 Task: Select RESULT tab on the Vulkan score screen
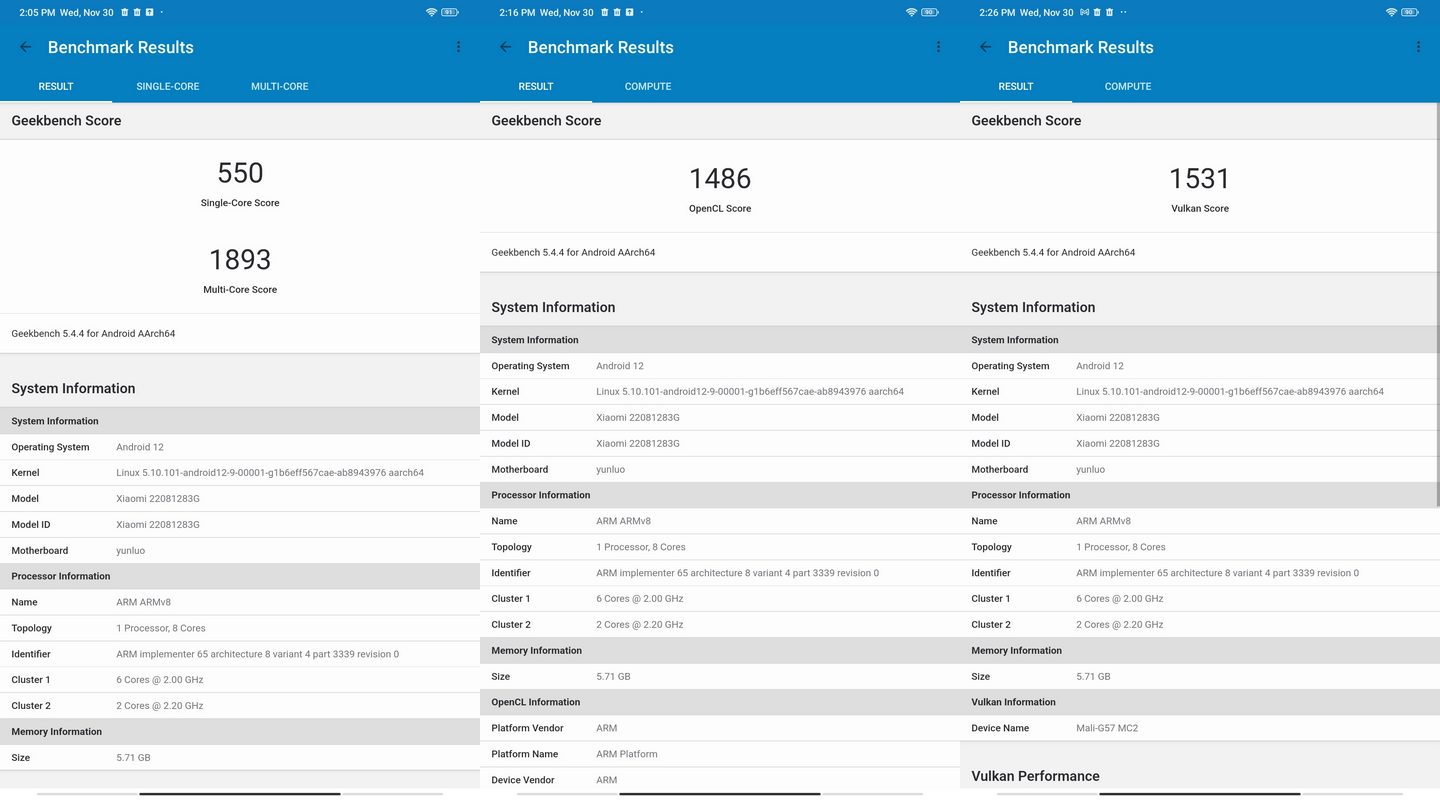tap(1016, 86)
